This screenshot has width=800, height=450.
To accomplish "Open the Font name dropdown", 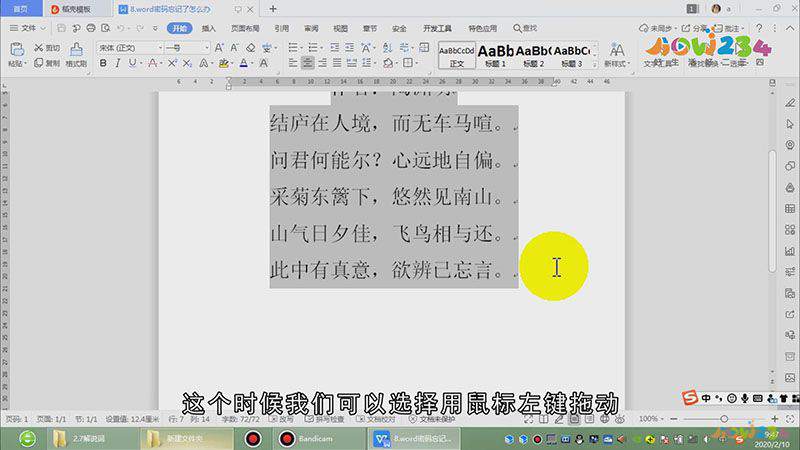I will point(160,47).
